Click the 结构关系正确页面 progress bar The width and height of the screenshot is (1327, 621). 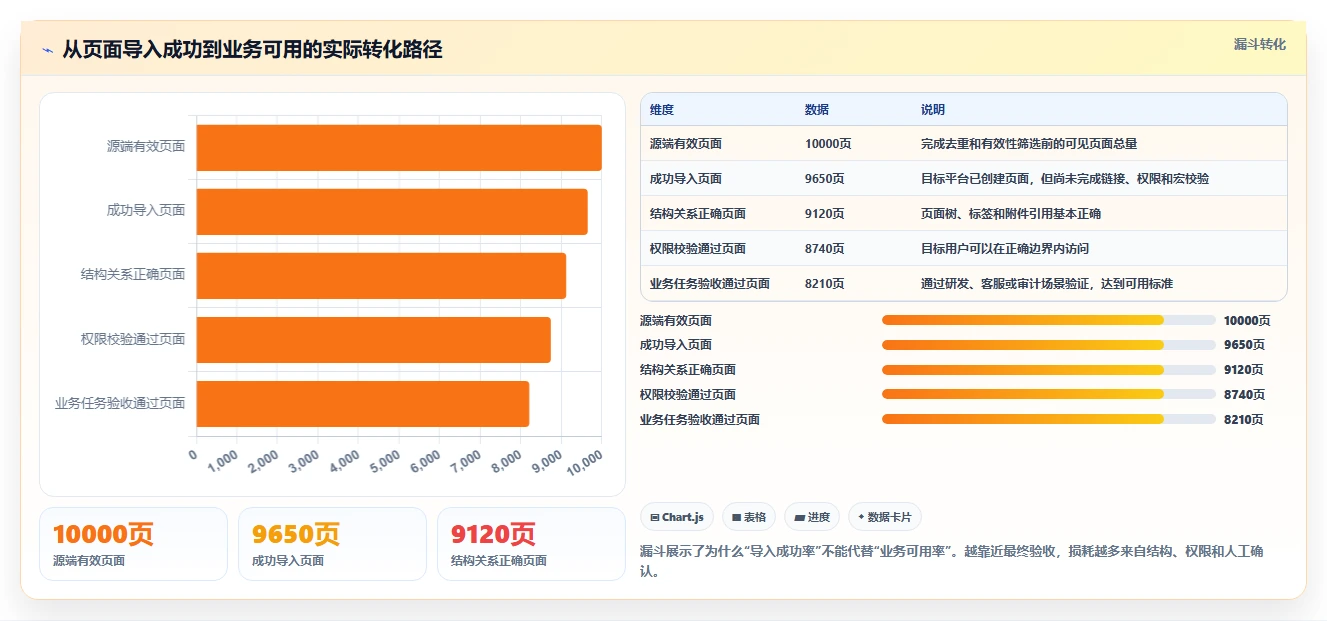(1048, 369)
